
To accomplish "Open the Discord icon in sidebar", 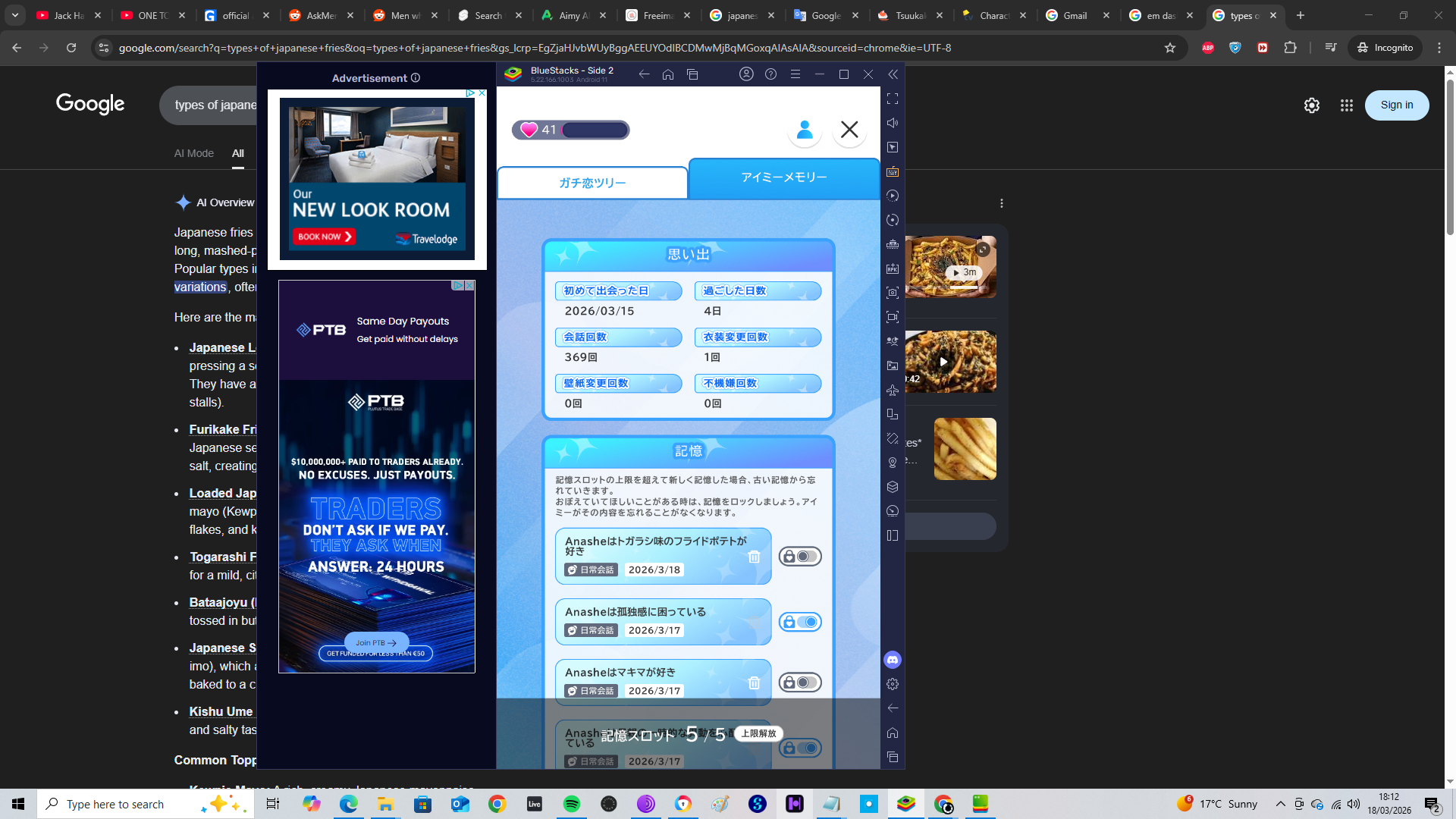I will 893,660.
